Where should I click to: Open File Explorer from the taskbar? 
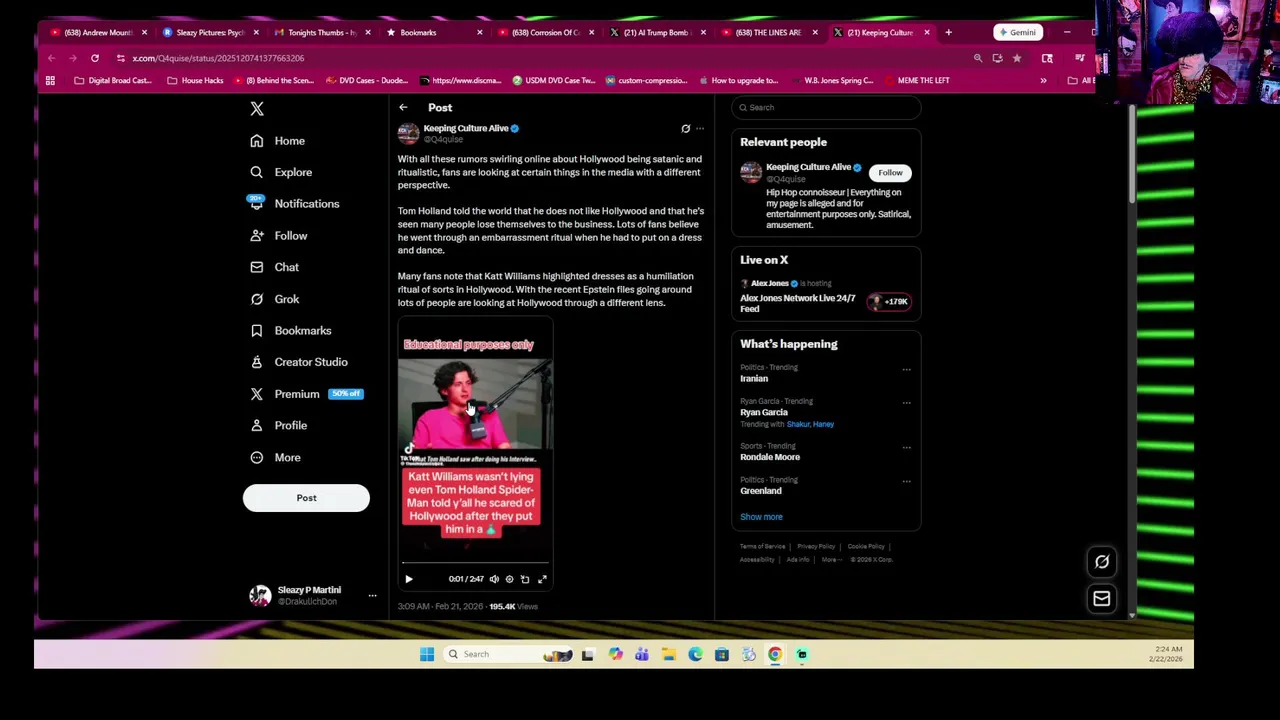pos(669,655)
